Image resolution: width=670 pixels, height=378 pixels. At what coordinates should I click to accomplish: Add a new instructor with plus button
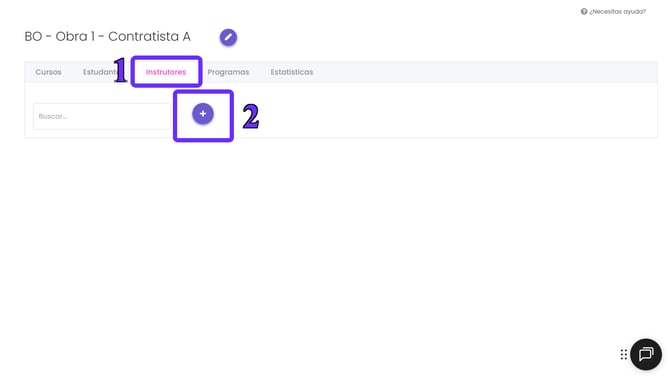[203, 114]
